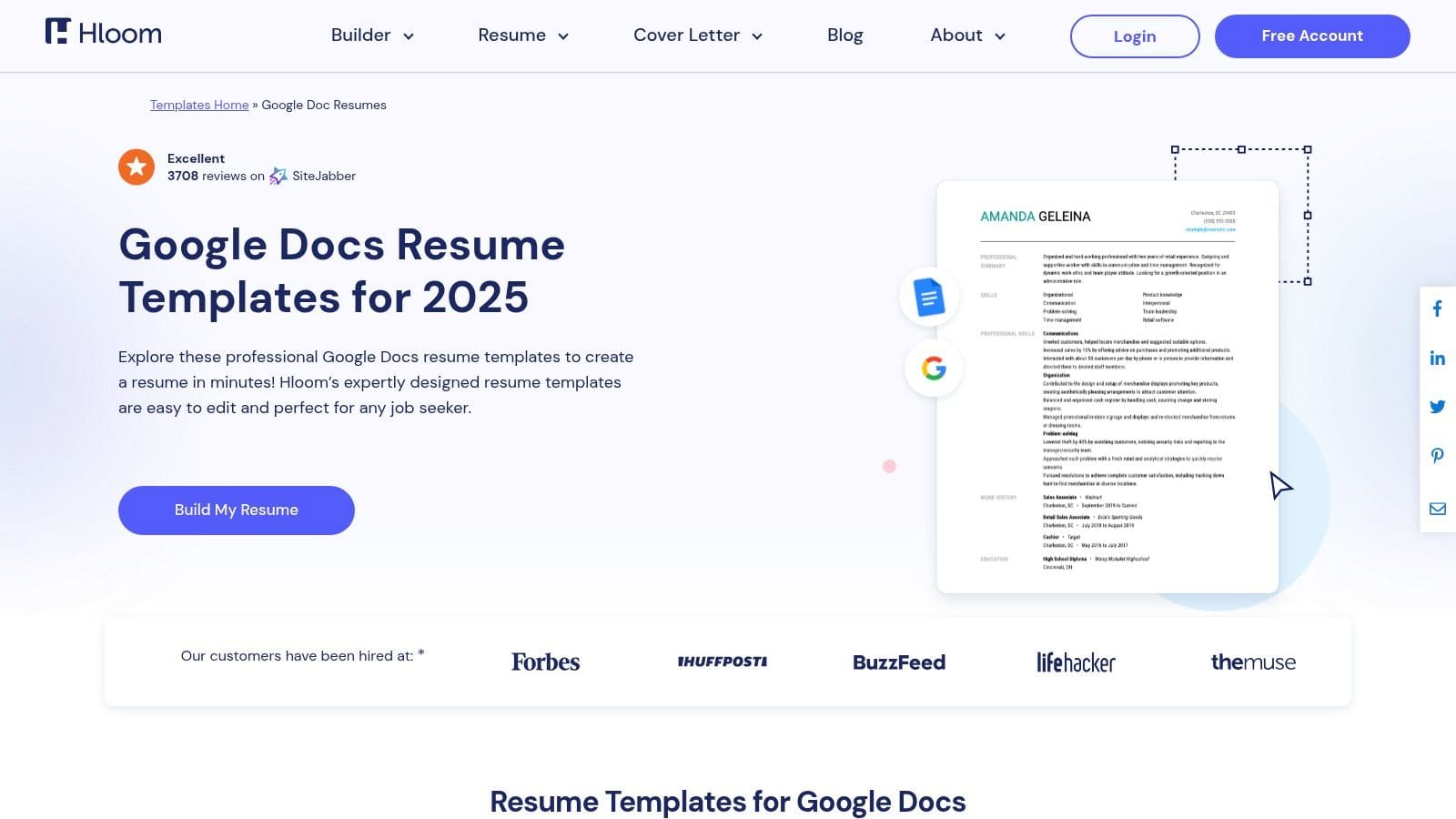Share page via Facebook icon

click(x=1437, y=309)
